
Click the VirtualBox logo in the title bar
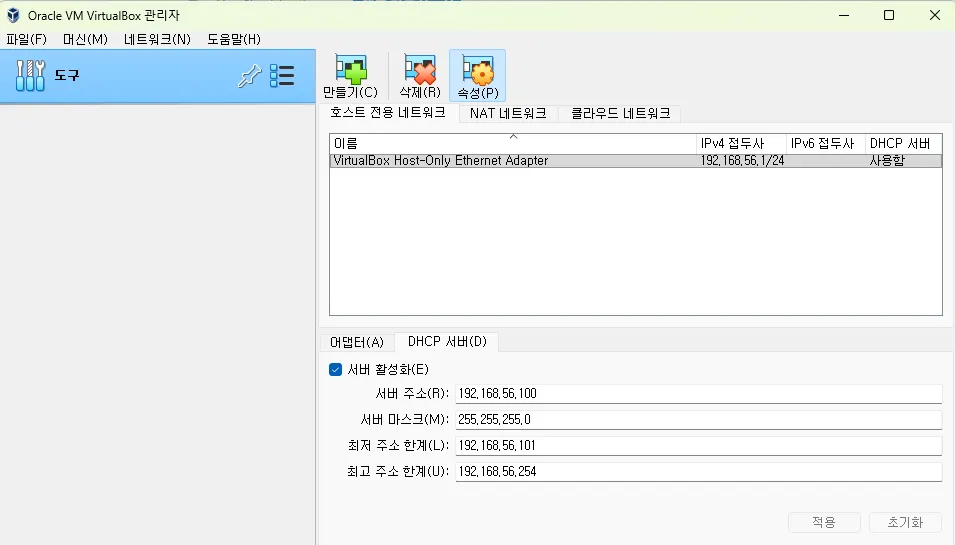[13, 15]
